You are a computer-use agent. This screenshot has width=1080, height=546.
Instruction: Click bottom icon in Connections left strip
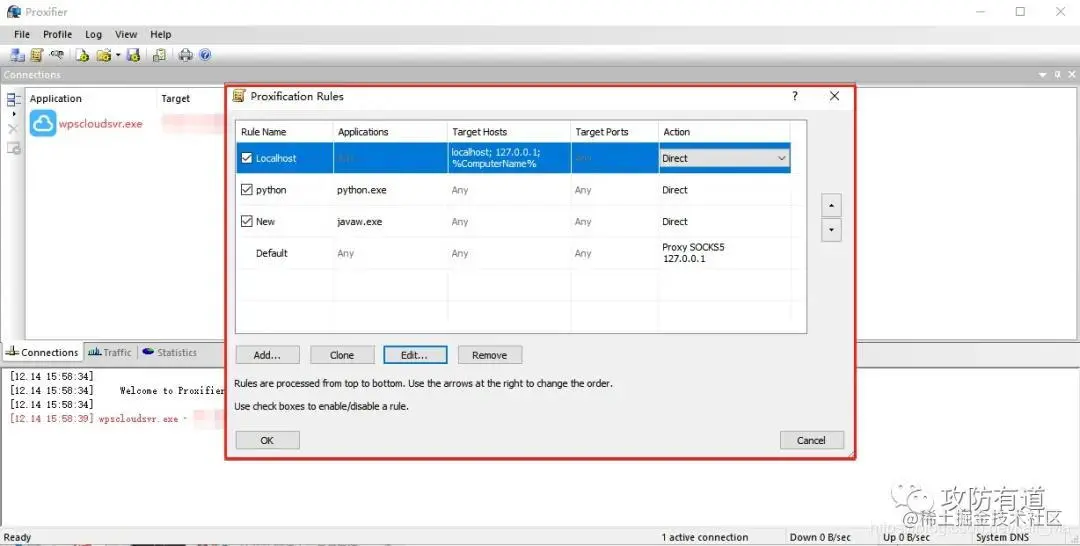[13, 148]
